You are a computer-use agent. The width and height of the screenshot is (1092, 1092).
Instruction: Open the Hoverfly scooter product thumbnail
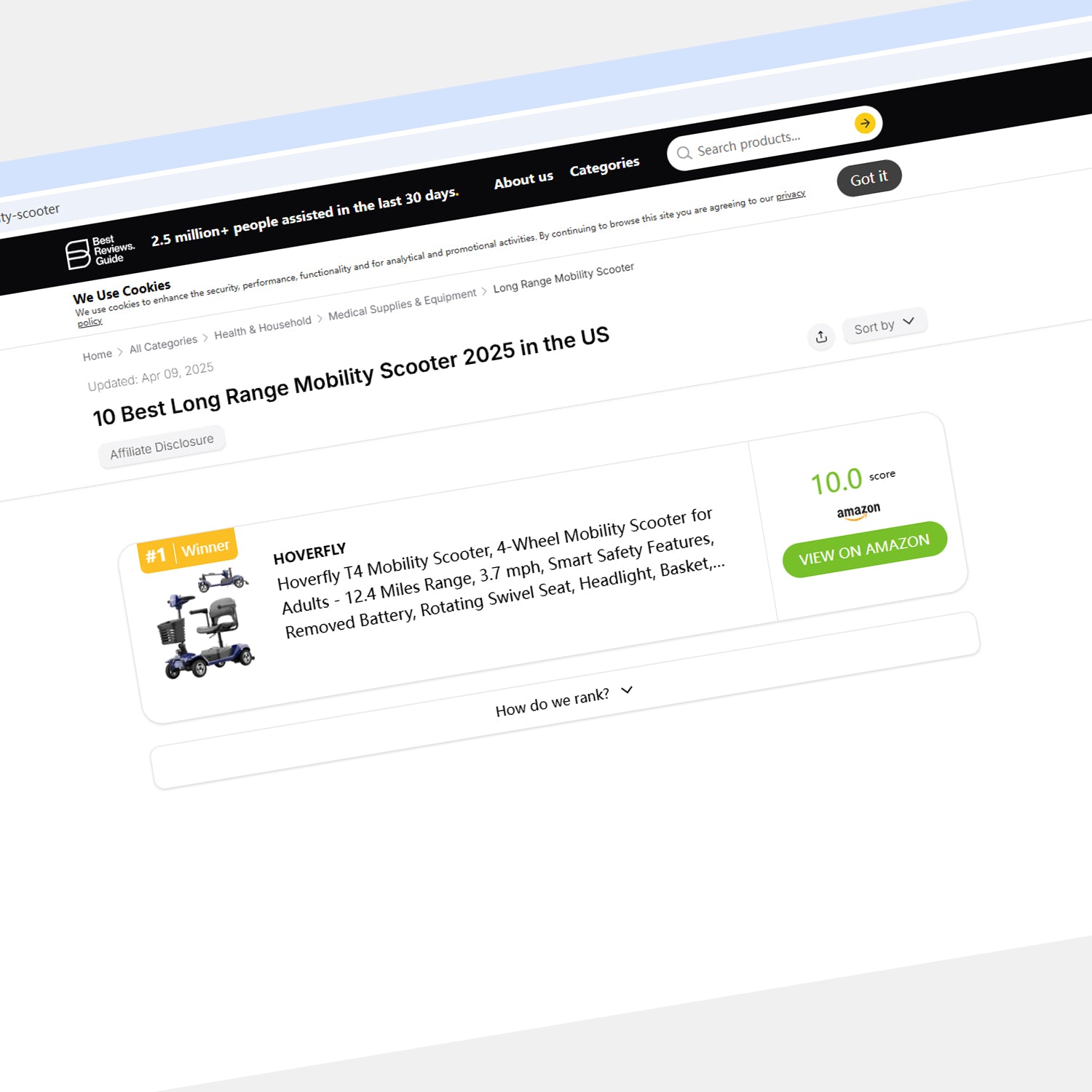click(205, 624)
